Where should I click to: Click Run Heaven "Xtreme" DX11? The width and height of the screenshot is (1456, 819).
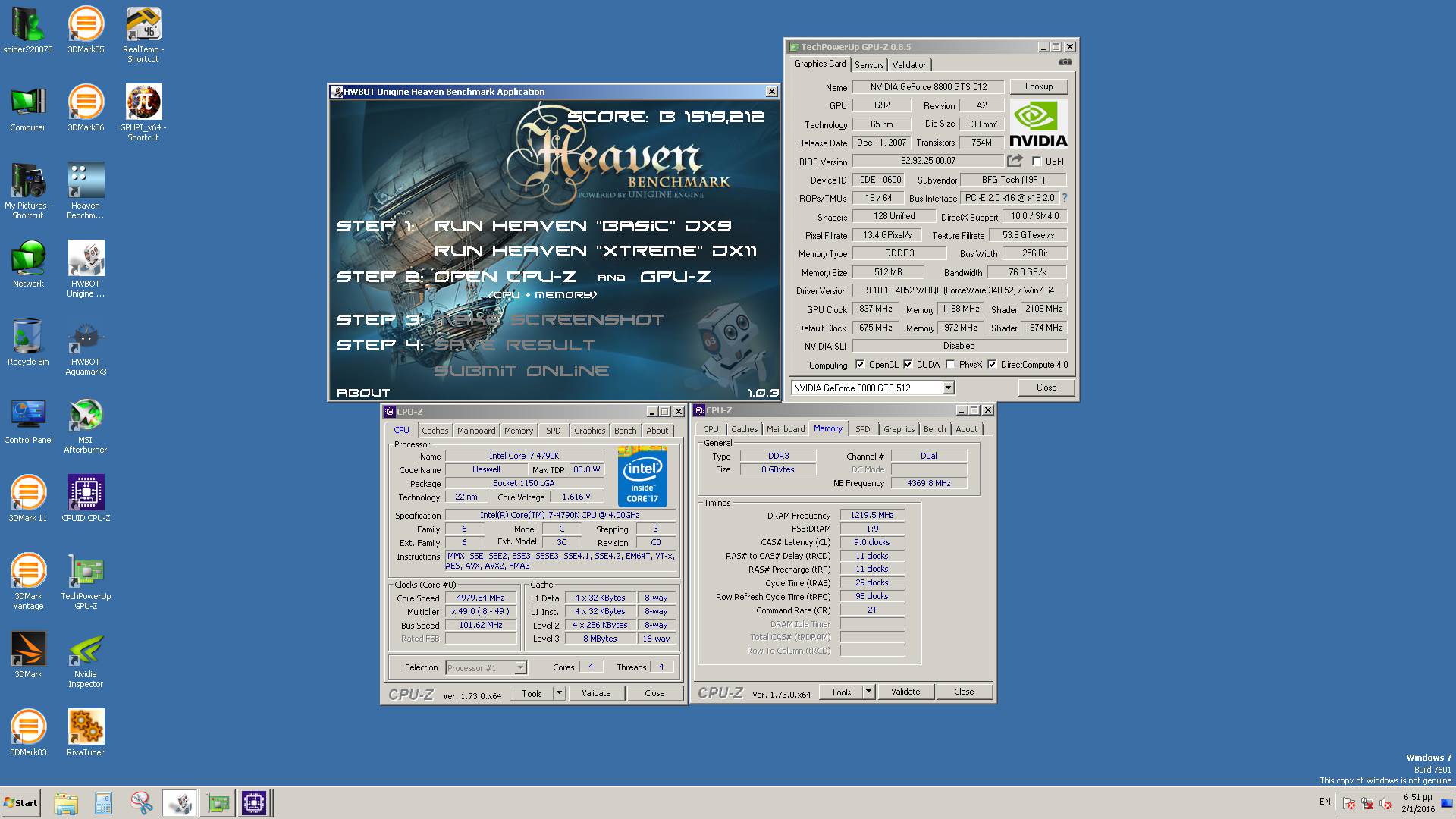click(595, 251)
